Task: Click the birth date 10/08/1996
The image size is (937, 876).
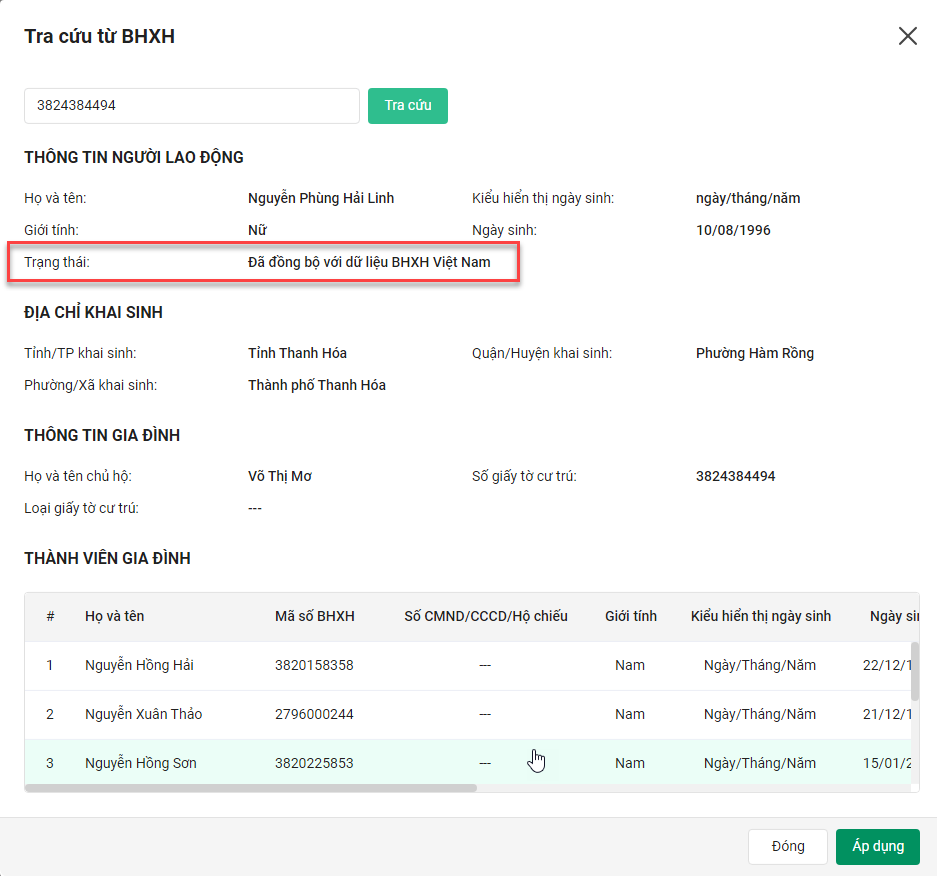Action: tap(733, 230)
